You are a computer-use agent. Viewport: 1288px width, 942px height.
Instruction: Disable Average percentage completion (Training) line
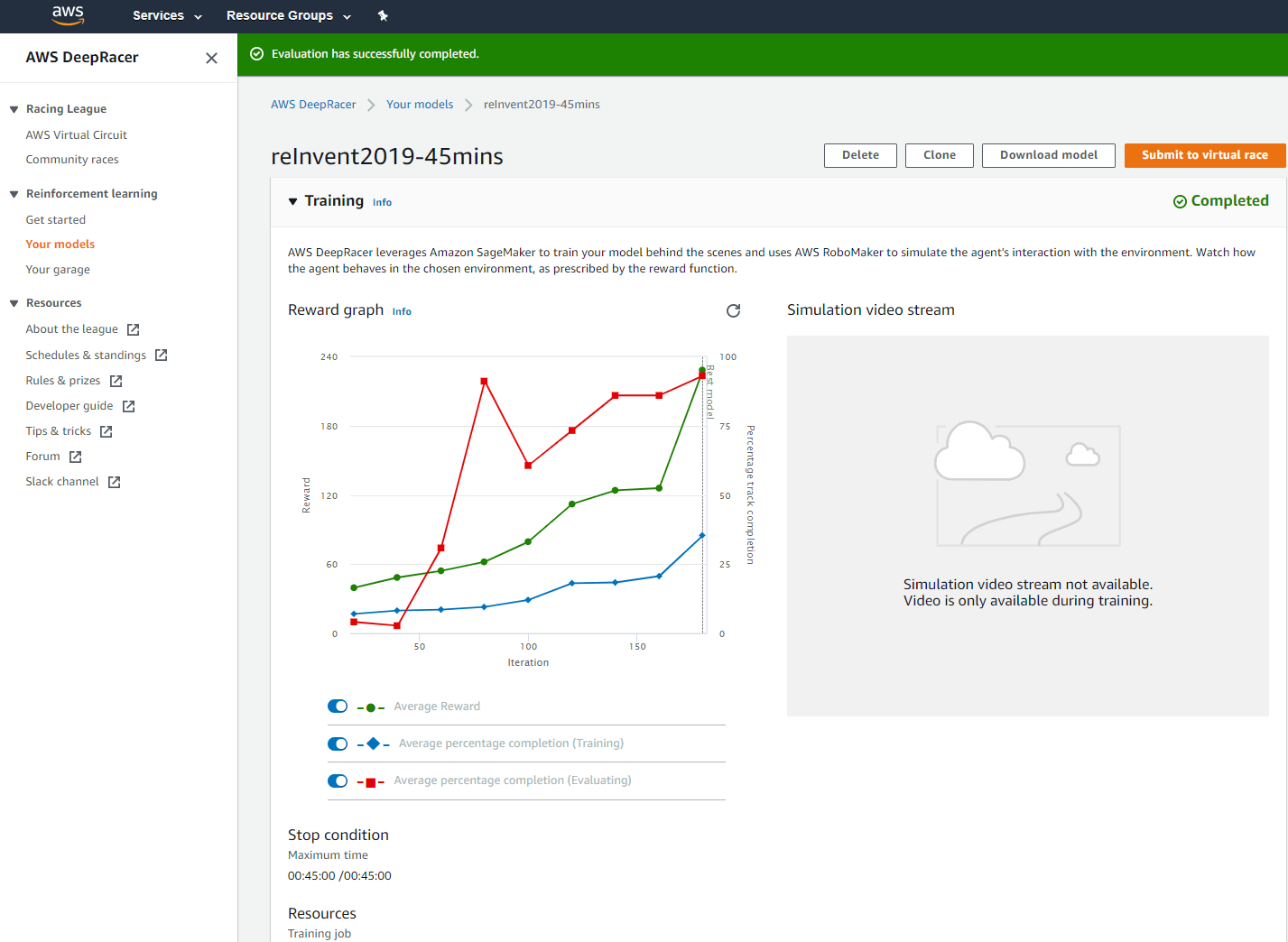coord(338,743)
